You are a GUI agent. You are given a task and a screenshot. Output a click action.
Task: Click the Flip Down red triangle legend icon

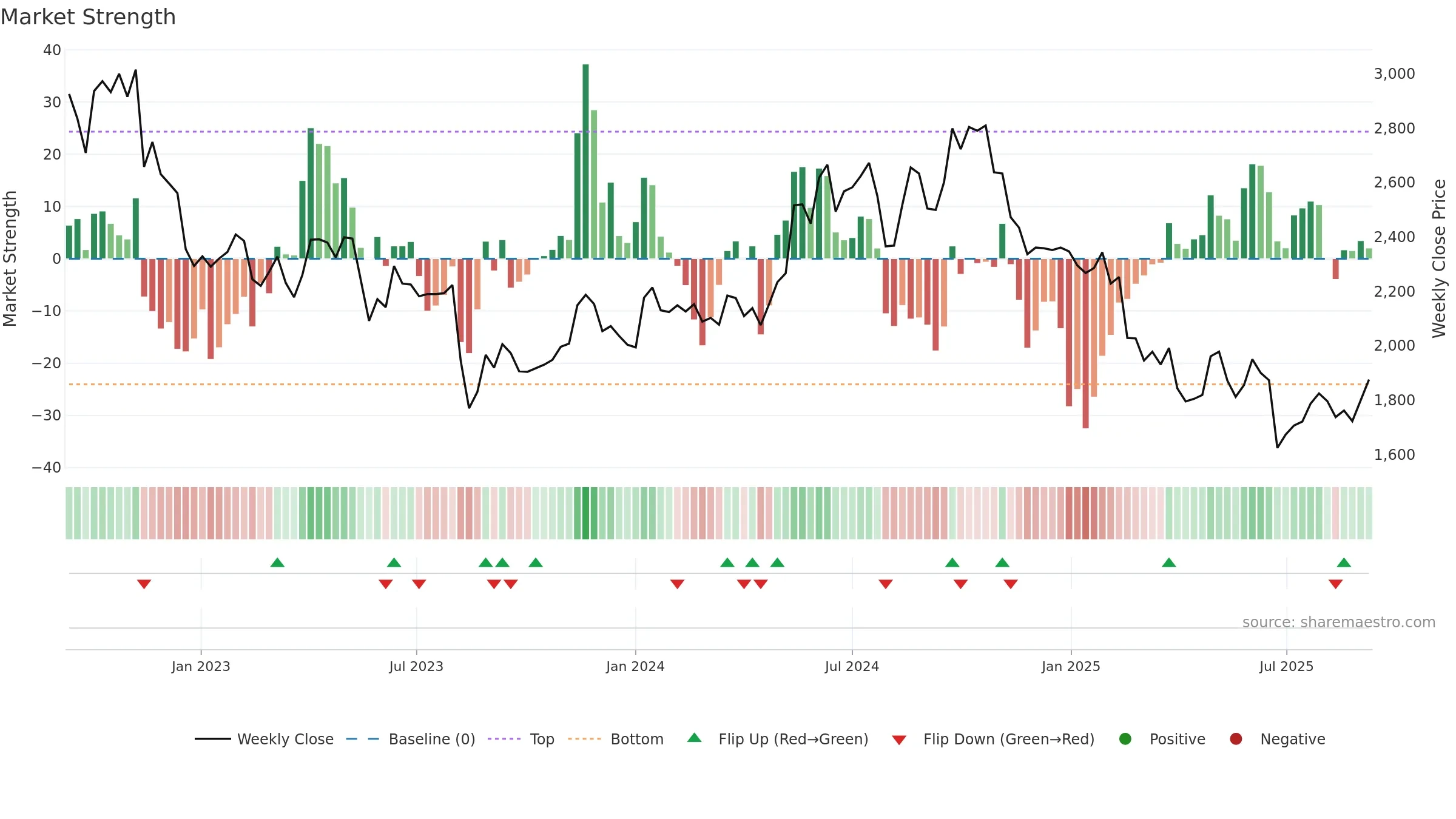899,740
